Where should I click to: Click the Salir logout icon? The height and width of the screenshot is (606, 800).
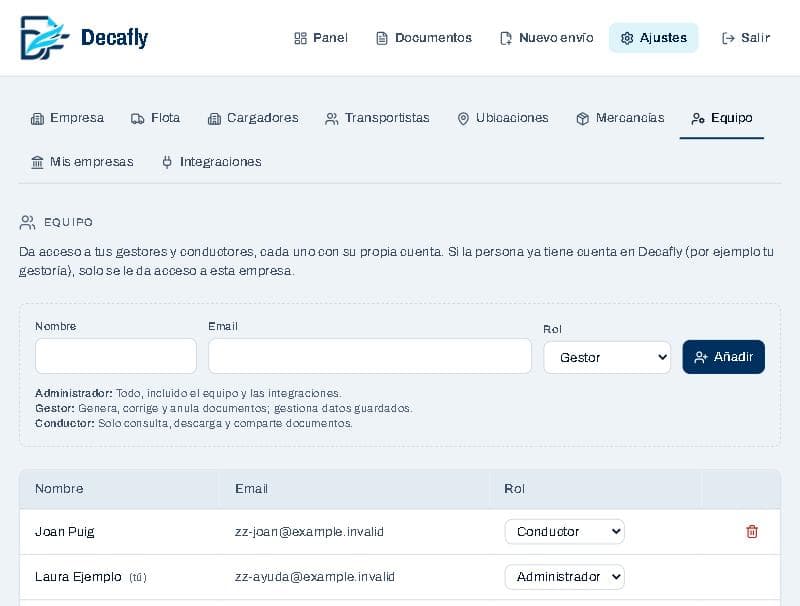728,38
